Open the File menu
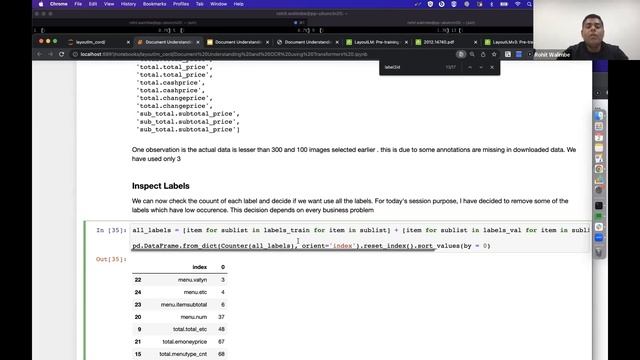This screenshot has height=360, width=640. (78, 4)
